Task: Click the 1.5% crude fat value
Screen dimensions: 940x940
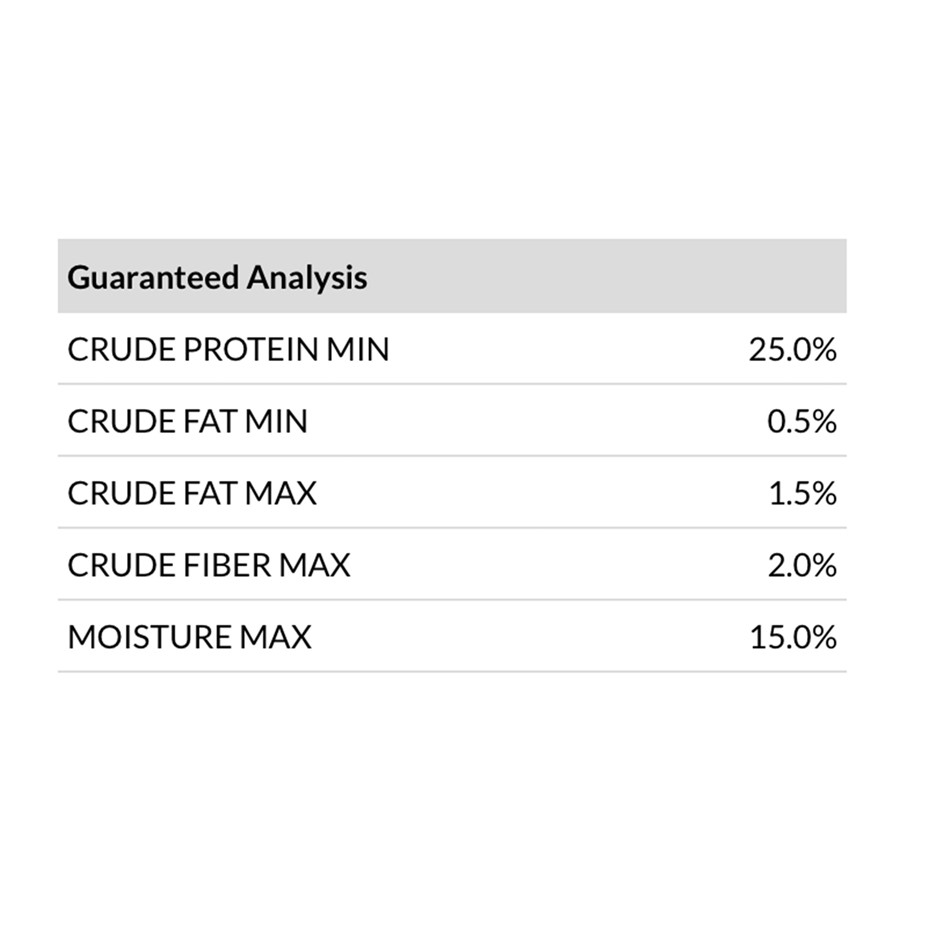Action: point(802,494)
